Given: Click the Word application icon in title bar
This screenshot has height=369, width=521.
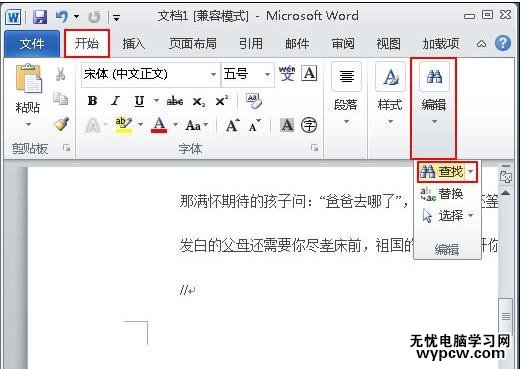Looking at the screenshot, I should point(13,16).
